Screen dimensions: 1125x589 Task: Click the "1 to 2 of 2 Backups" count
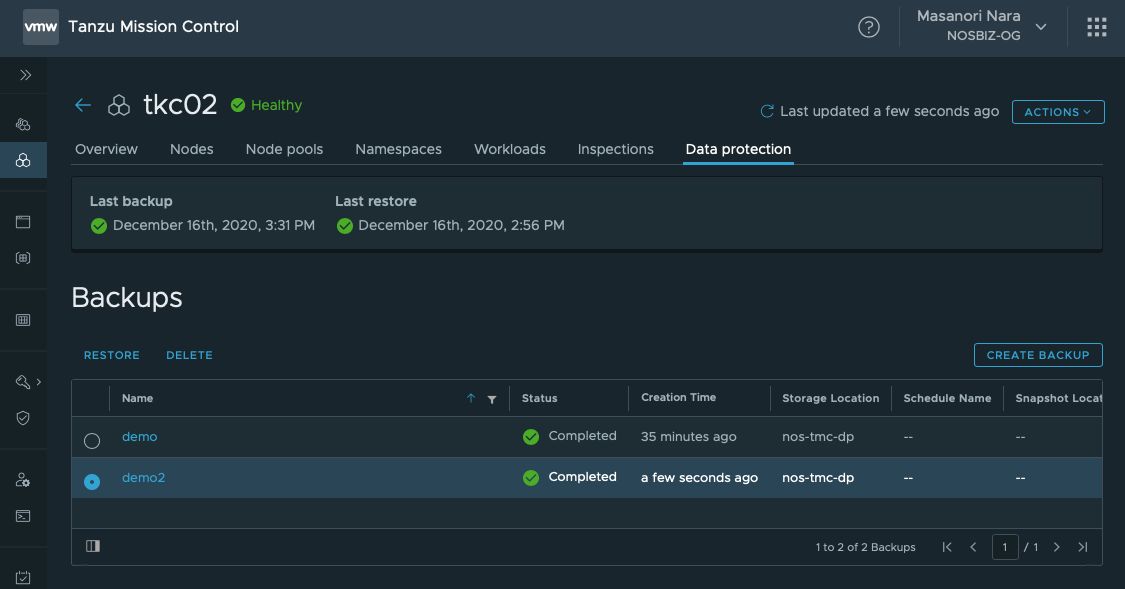coord(865,547)
